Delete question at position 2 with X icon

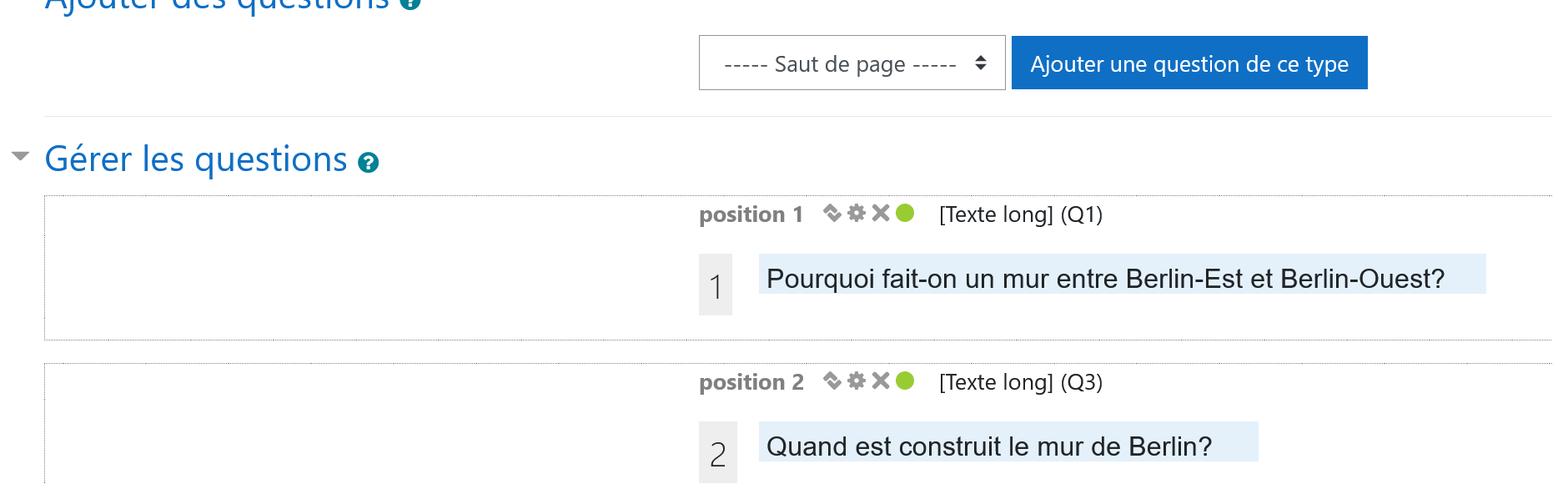[881, 381]
